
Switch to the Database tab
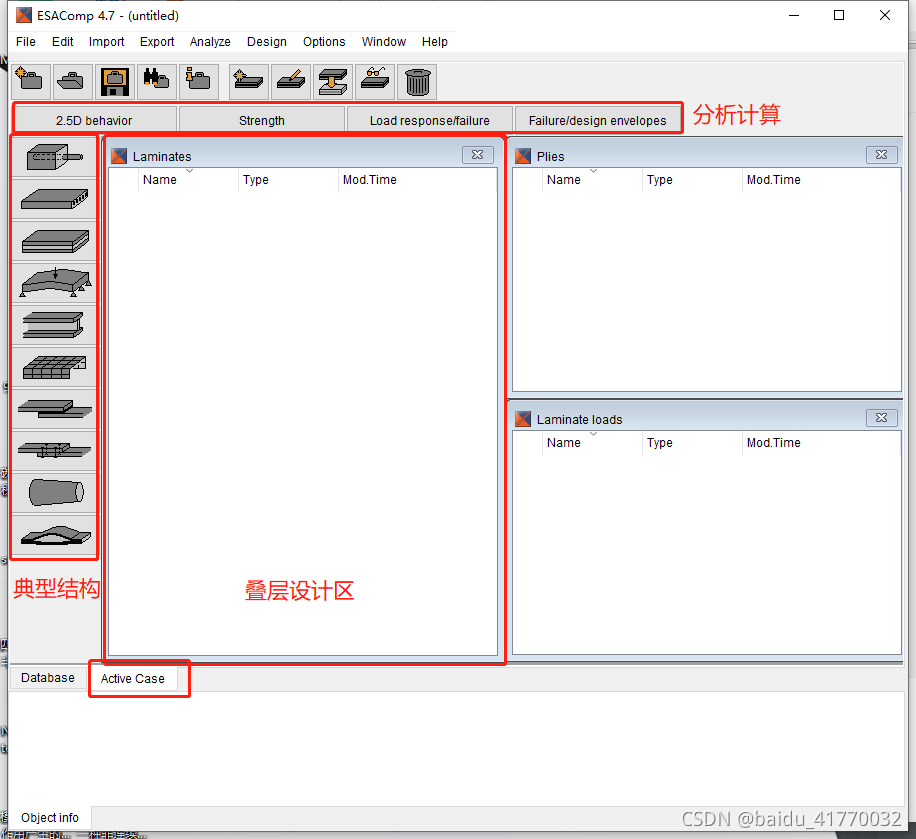click(48, 678)
